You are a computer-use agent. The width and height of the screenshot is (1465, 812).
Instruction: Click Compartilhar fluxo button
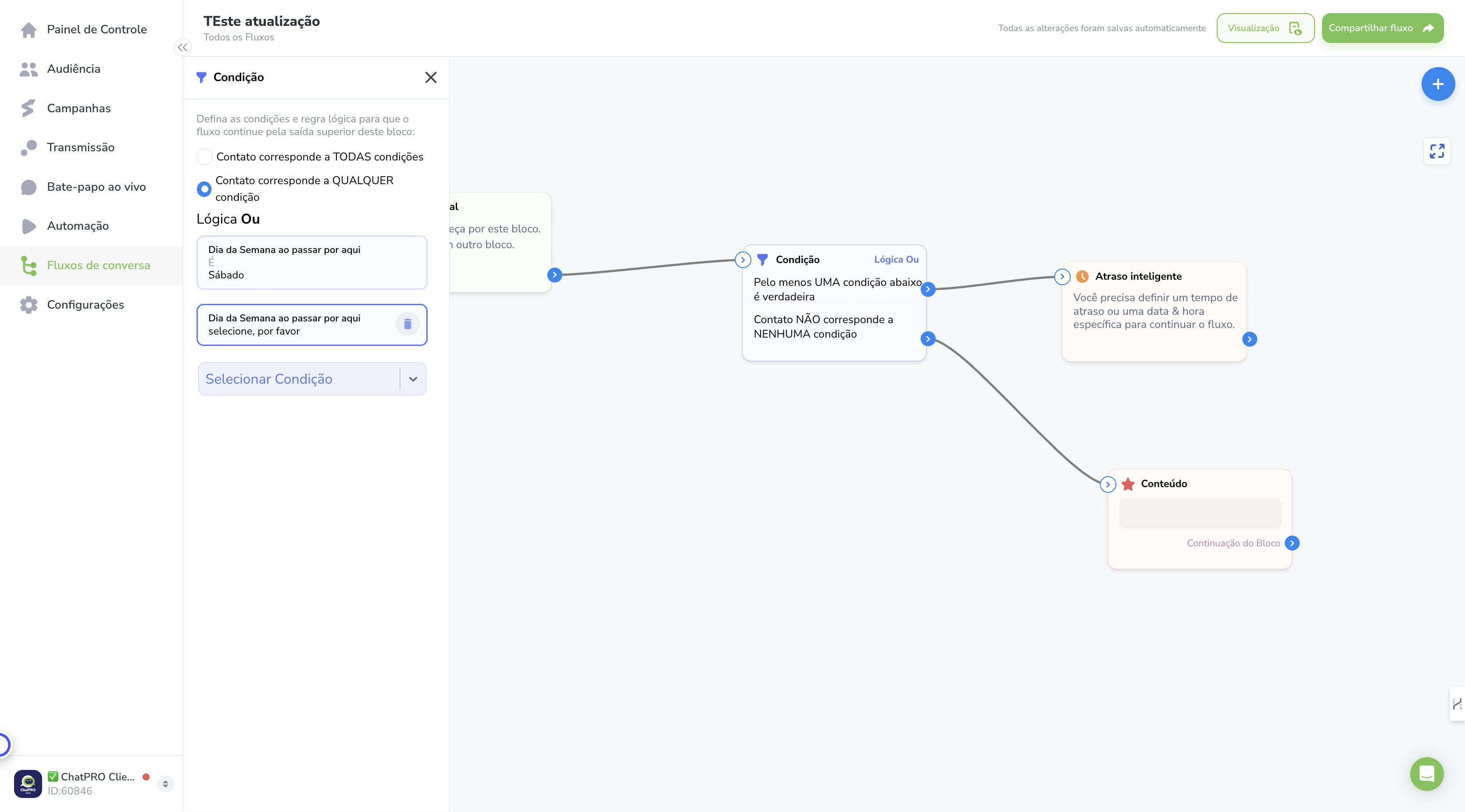click(1382, 28)
